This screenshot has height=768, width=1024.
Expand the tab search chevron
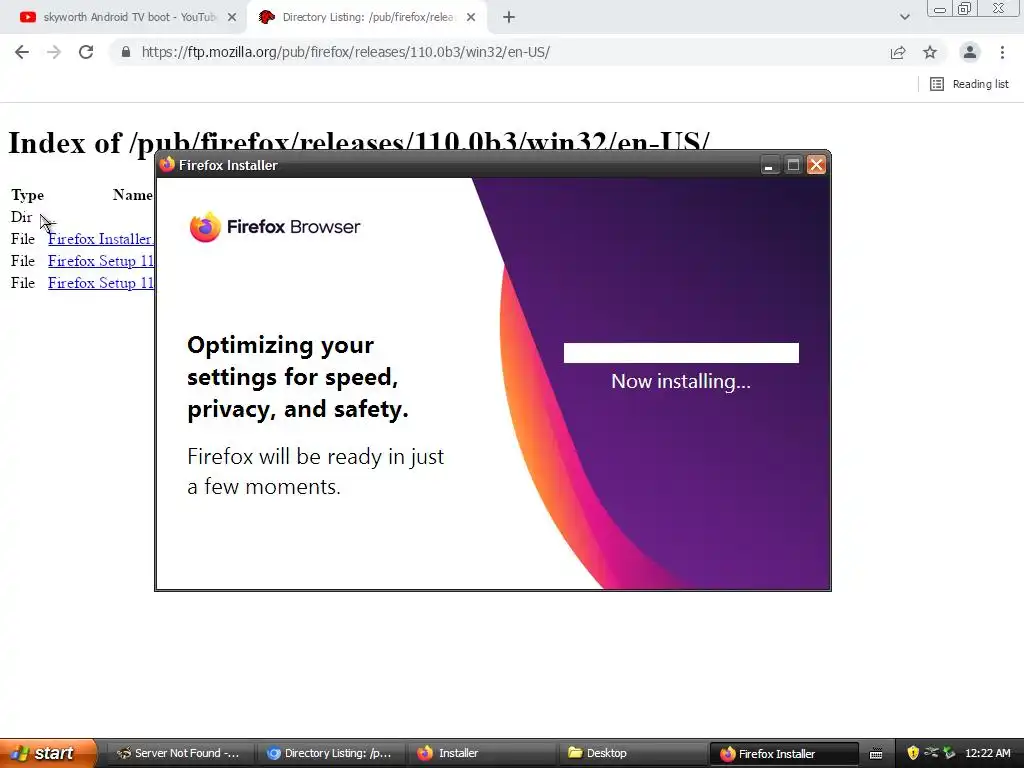click(904, 17)
